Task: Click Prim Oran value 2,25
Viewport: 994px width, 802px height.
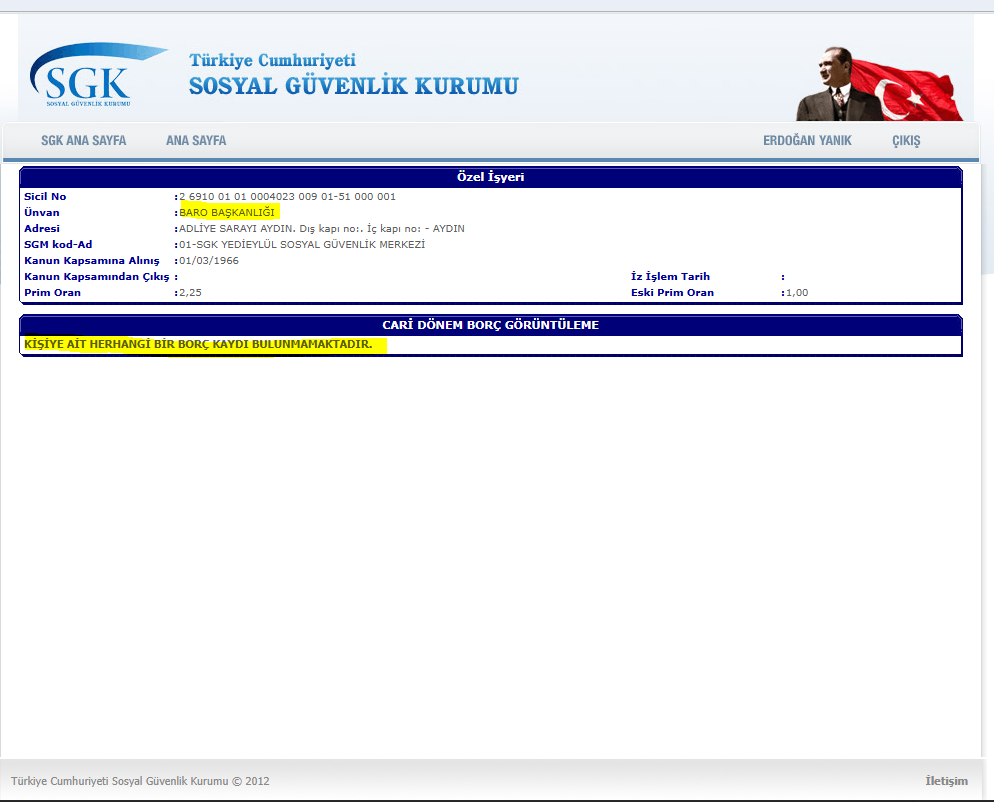Action: [x=190, y=293]
